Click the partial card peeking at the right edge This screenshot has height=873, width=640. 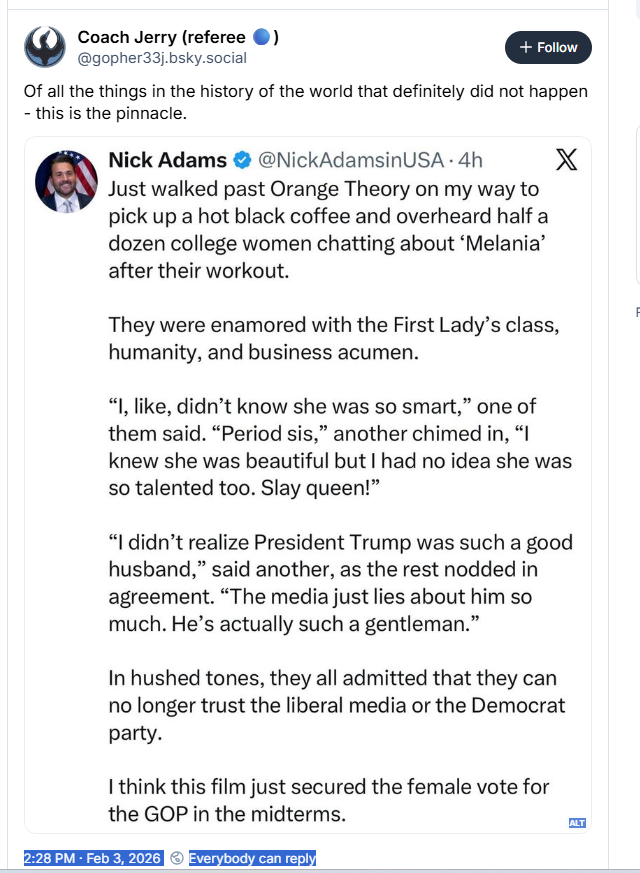pyautogui.click(x=636, y=310)
